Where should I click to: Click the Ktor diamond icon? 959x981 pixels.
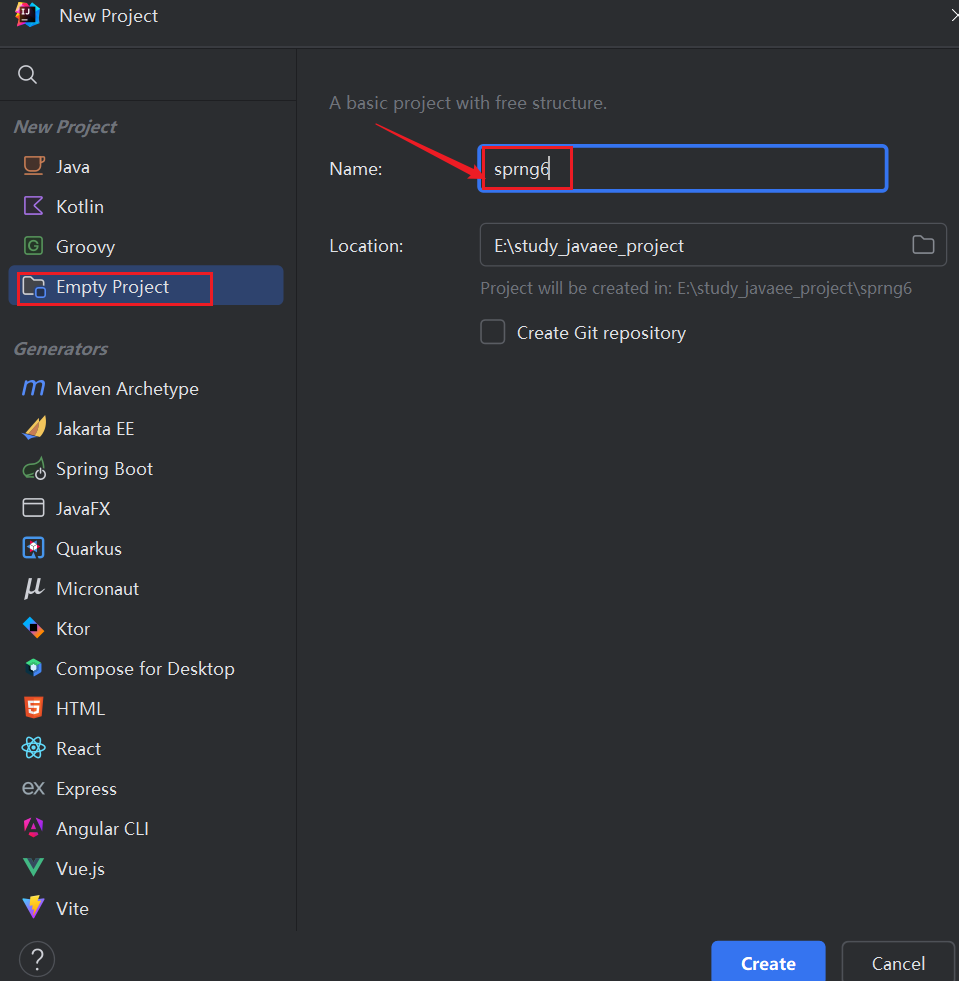(34, 628)
